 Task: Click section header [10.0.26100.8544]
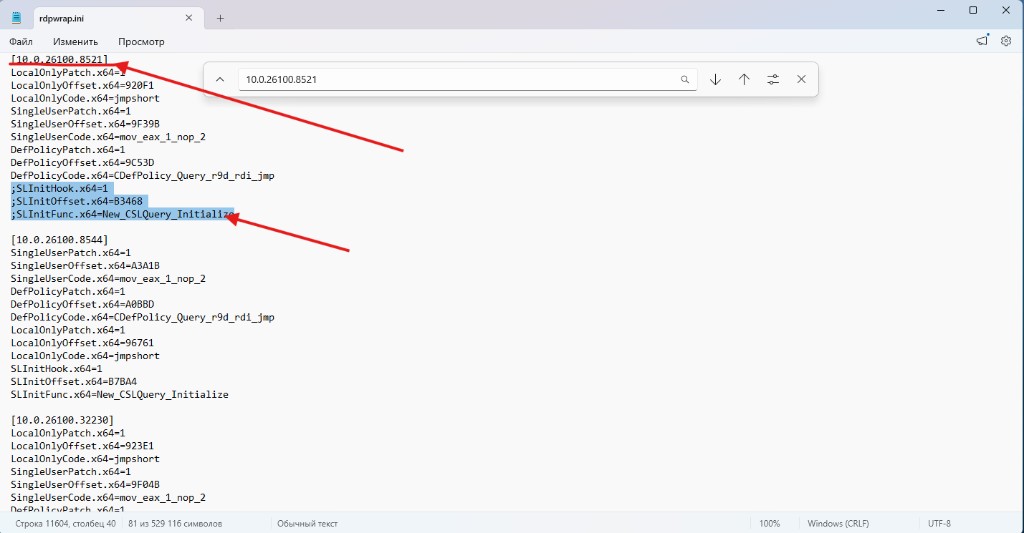click(59, 240)
